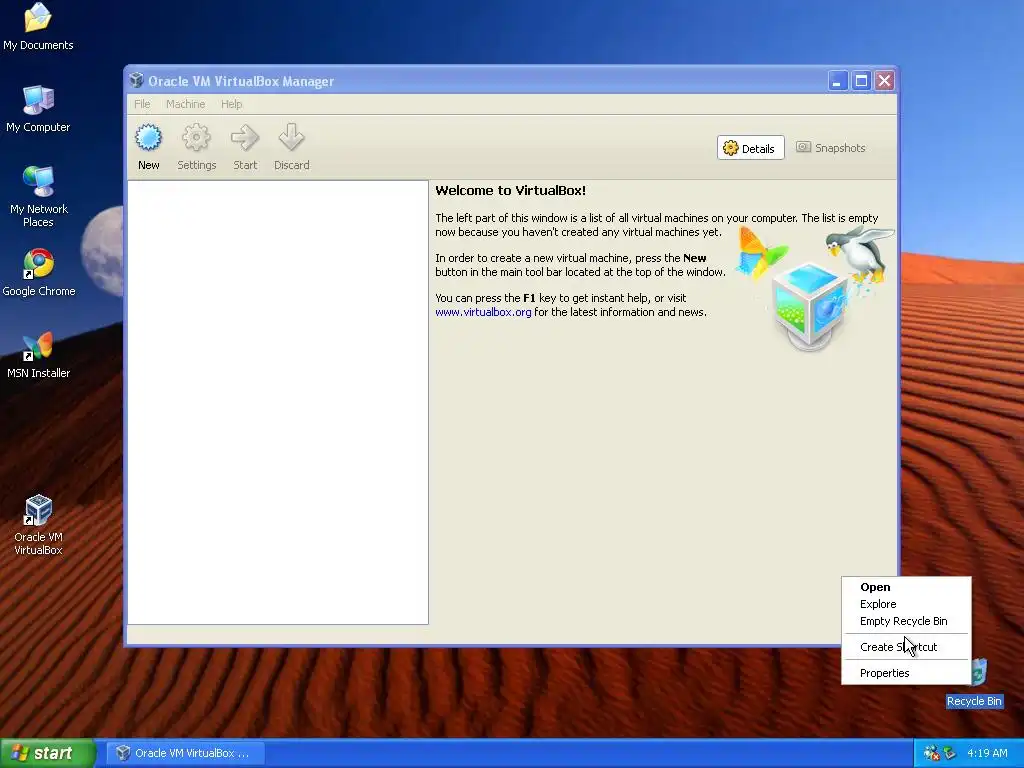Minimize the VirtualBox Manager window
This screenshot has width=1024, height=768.
(x=837, y=80)
